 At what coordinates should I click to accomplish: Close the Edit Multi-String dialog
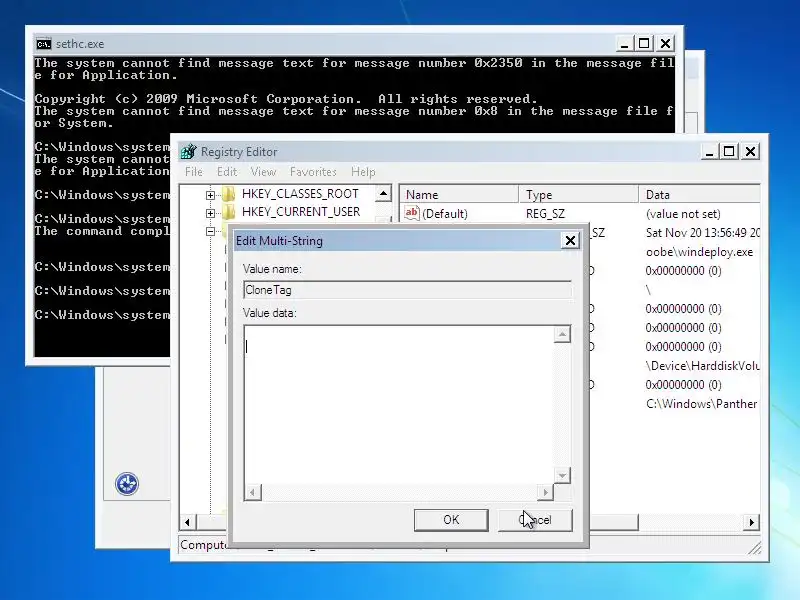pos(570,240)
